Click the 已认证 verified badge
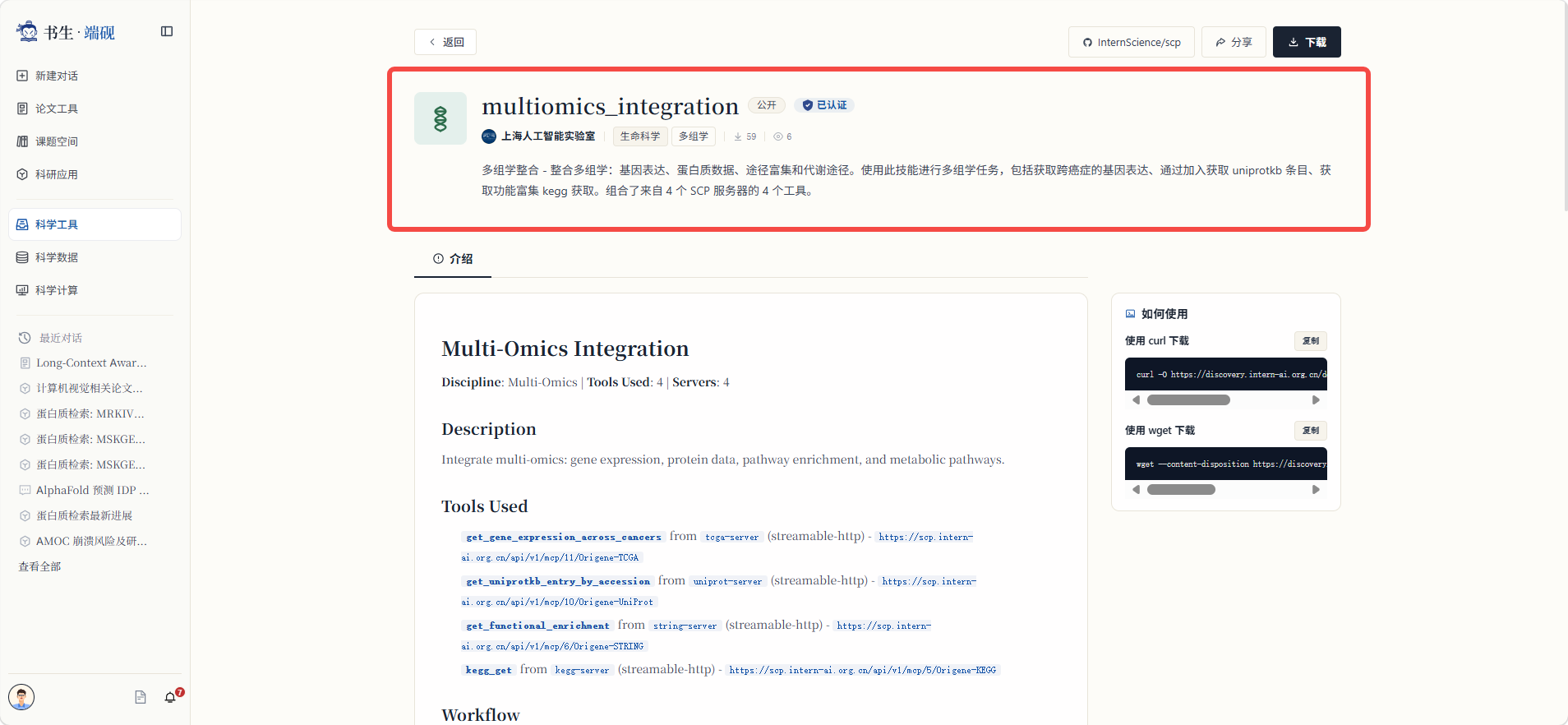This screenshot has width=1568, height=725. coord(824,105)
